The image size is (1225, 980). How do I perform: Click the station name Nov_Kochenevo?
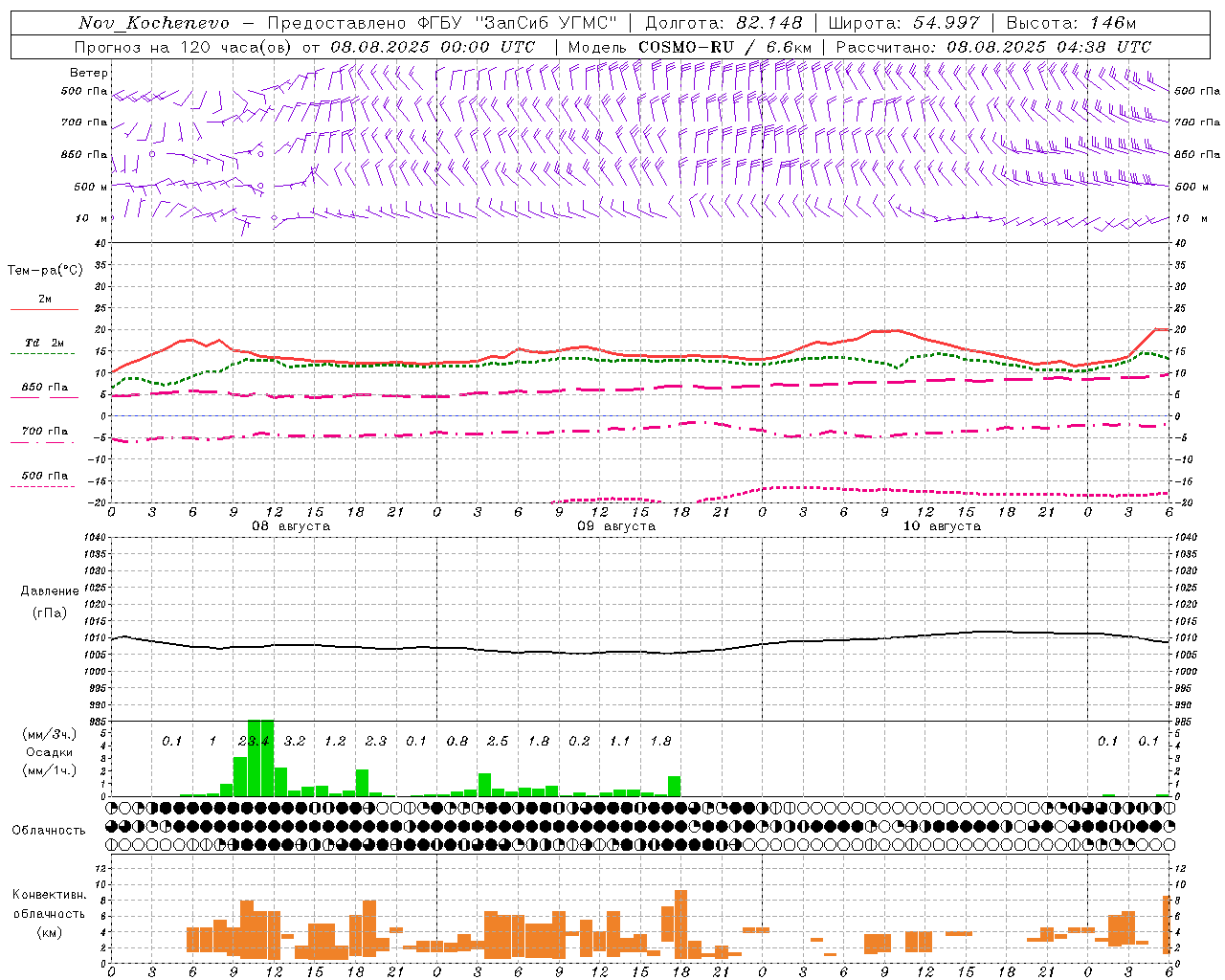(154, 23)
